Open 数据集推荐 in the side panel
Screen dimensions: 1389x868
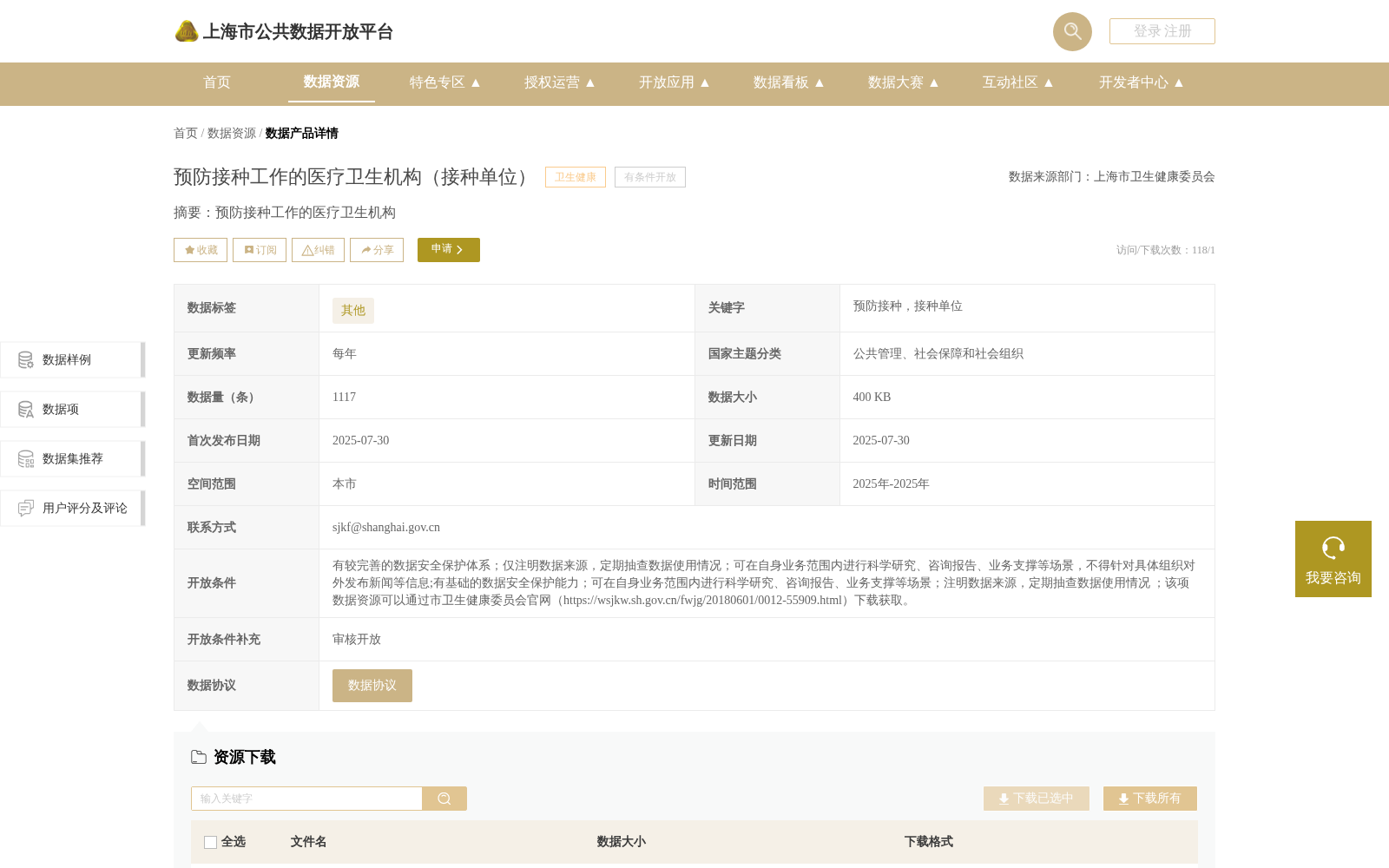[72, 458]
